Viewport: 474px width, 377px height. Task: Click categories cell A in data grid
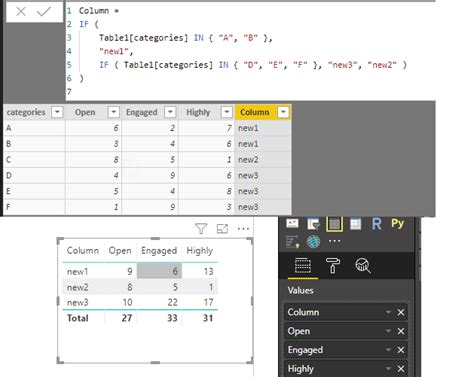34,128
